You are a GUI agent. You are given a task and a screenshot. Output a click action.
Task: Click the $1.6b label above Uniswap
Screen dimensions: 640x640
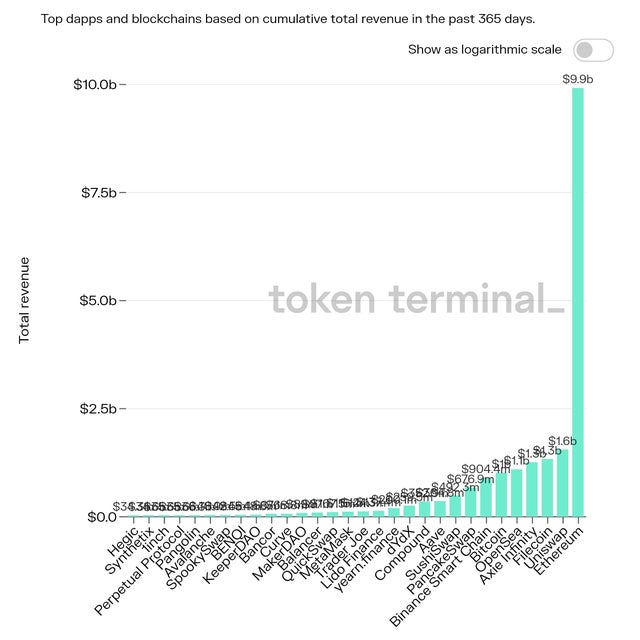tap(562, 441)
